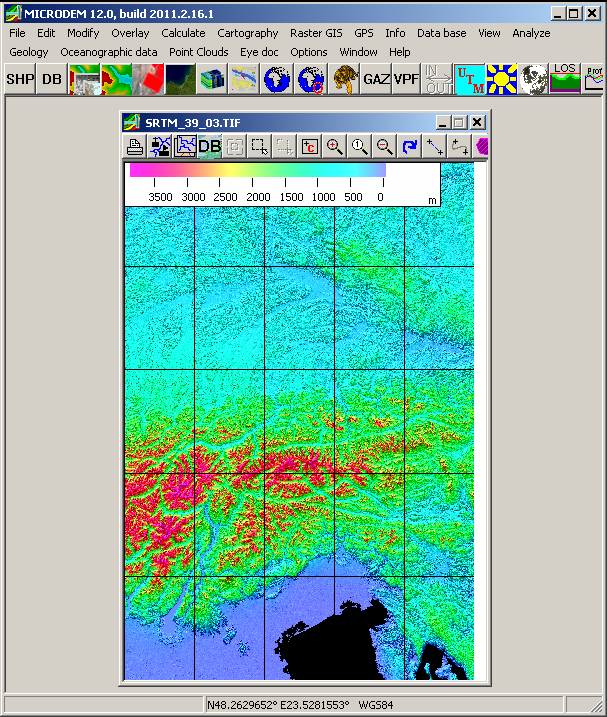Click the vector map with lines icon
The image size is (607, 717).
(x=245, y=79)
